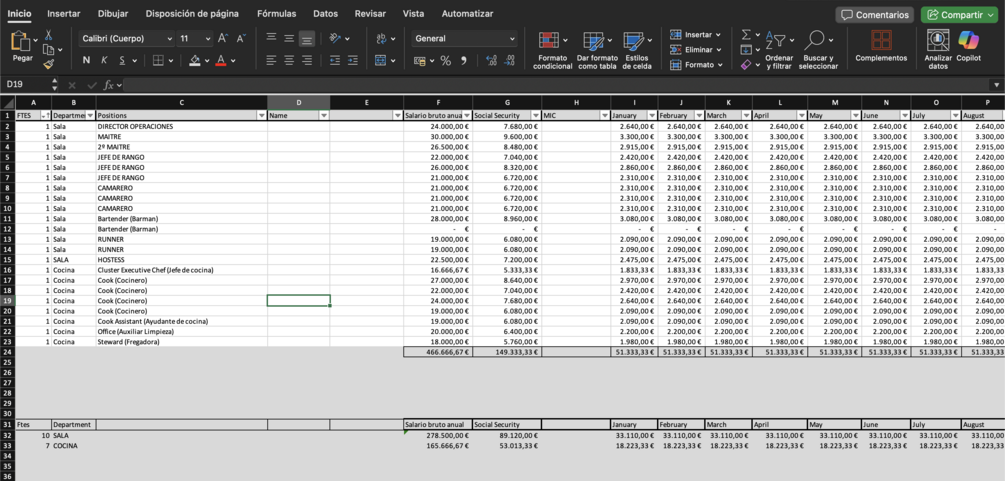The height and width of the screenshot is (481, 1005).
Task: Toggle italic formatting (K)
Action: [104, 60]
